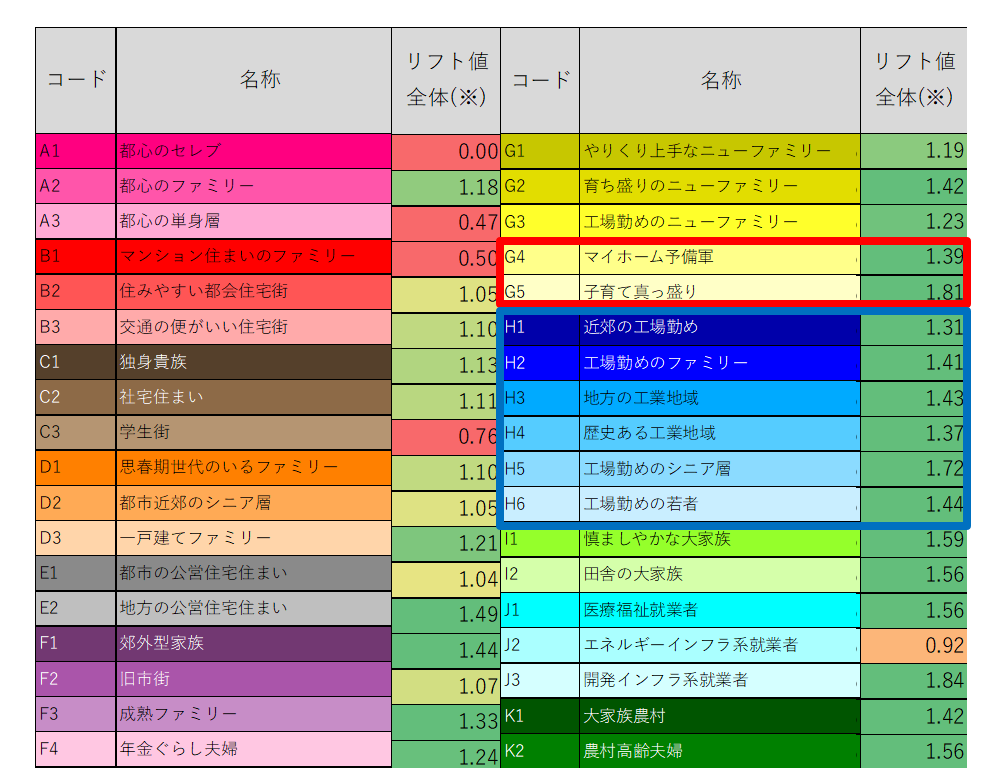Select the cell "都市の公営住宅住まい"
Viewport: 986px width, 780px height.
click(x=253, y=574)
